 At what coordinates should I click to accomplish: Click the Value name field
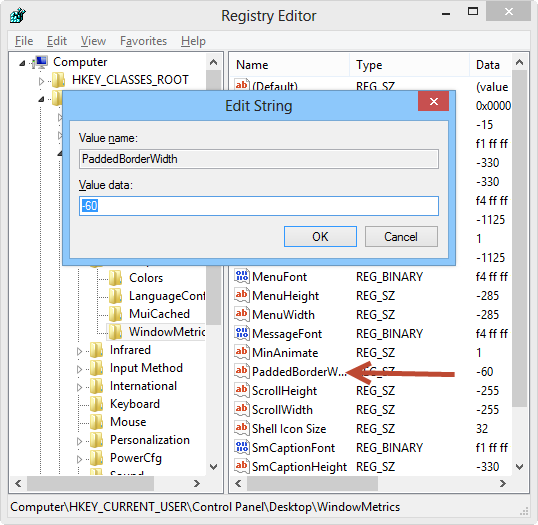click(259, 159)
